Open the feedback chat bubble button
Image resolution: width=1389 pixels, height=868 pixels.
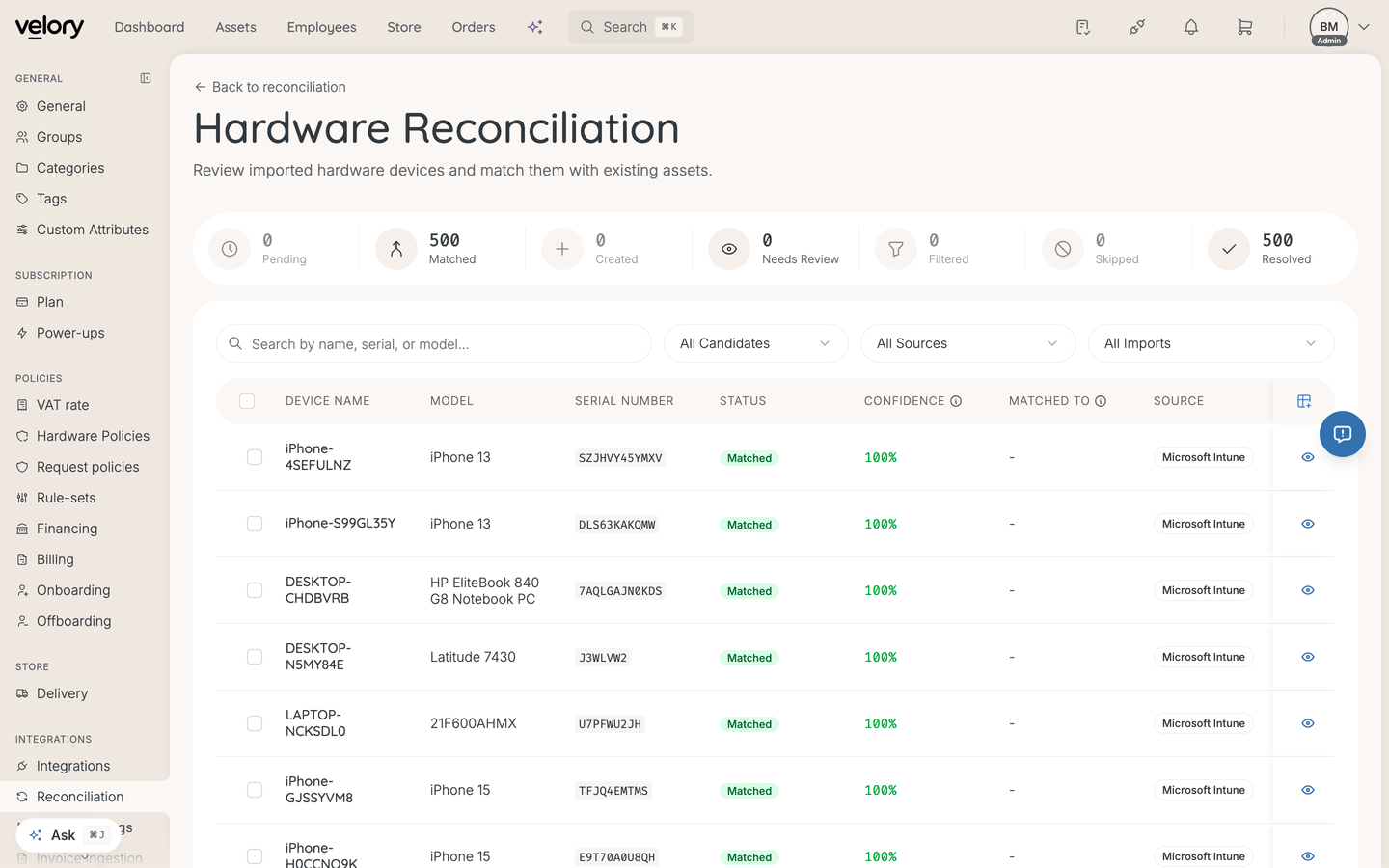coord(1343,434)
